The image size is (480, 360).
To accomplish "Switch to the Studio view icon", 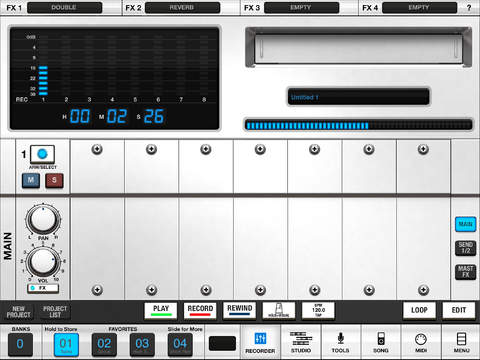I will click(301, 342).
